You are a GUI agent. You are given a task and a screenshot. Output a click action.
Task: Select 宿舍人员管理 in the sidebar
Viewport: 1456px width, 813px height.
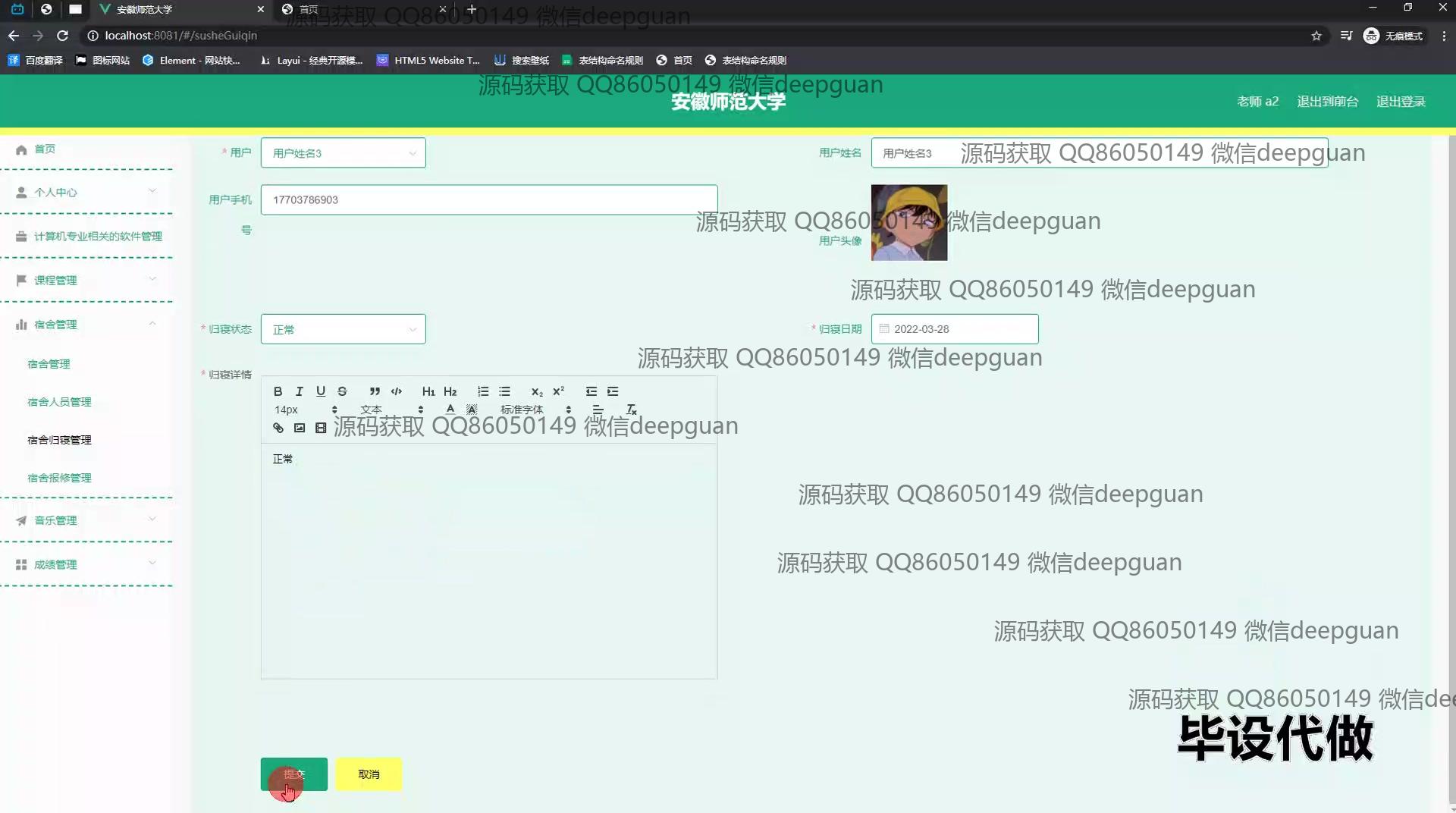59,402
